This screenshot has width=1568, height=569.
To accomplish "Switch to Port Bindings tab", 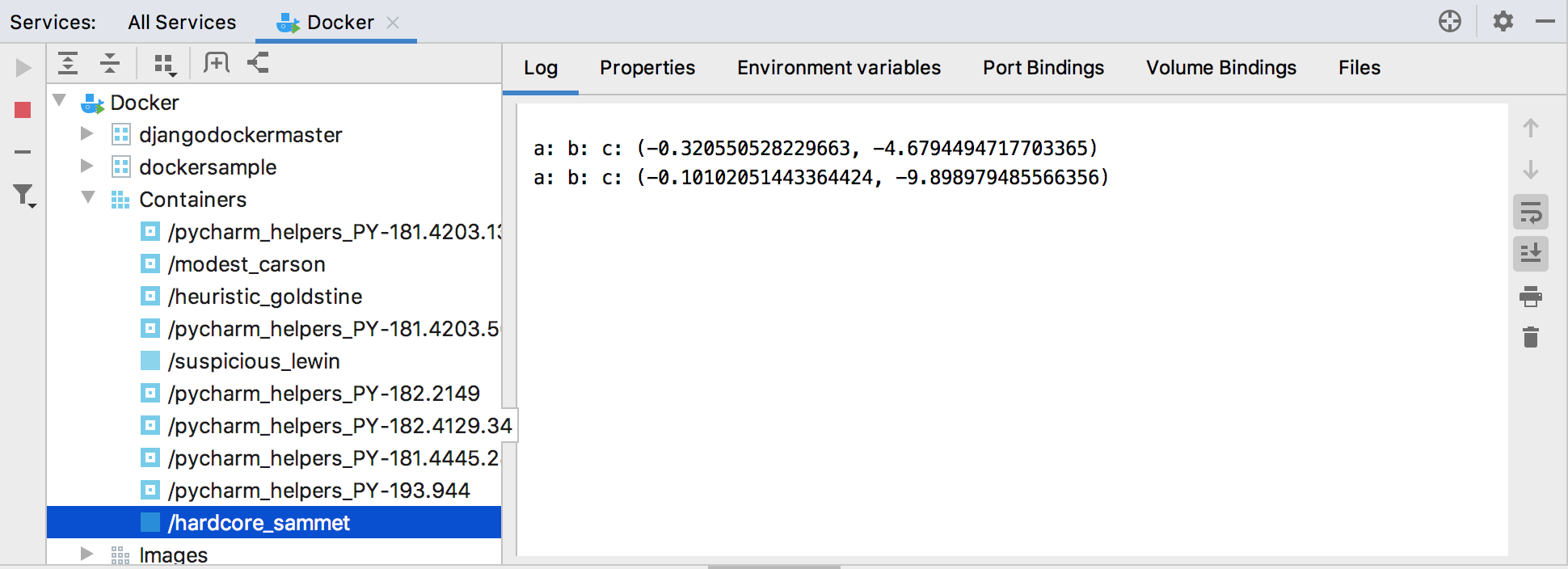I will click(x=1043, y=68).
